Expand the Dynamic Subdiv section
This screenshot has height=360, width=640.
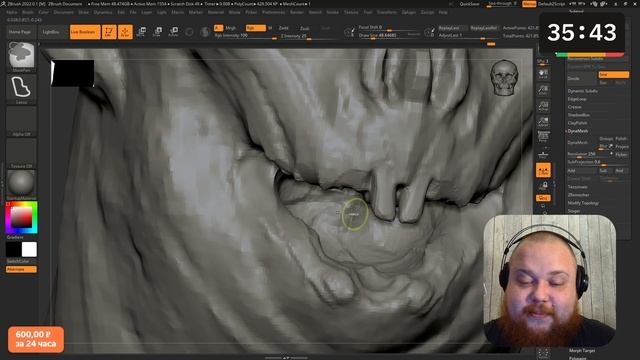582,91
